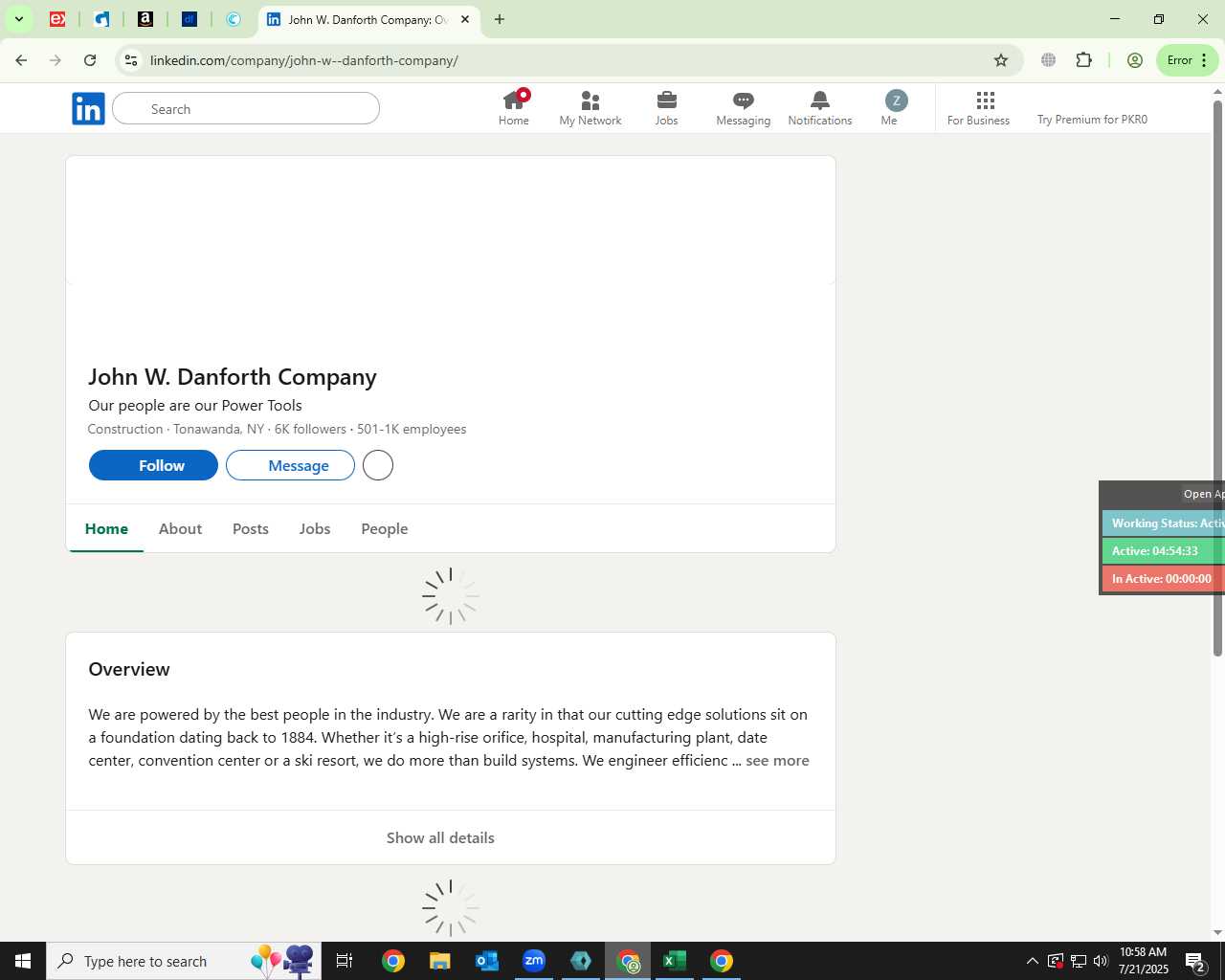The height and width of the screenshot is (980, 1225).
Task: Reload the page with the refresh icon
Action: point(90,60)
